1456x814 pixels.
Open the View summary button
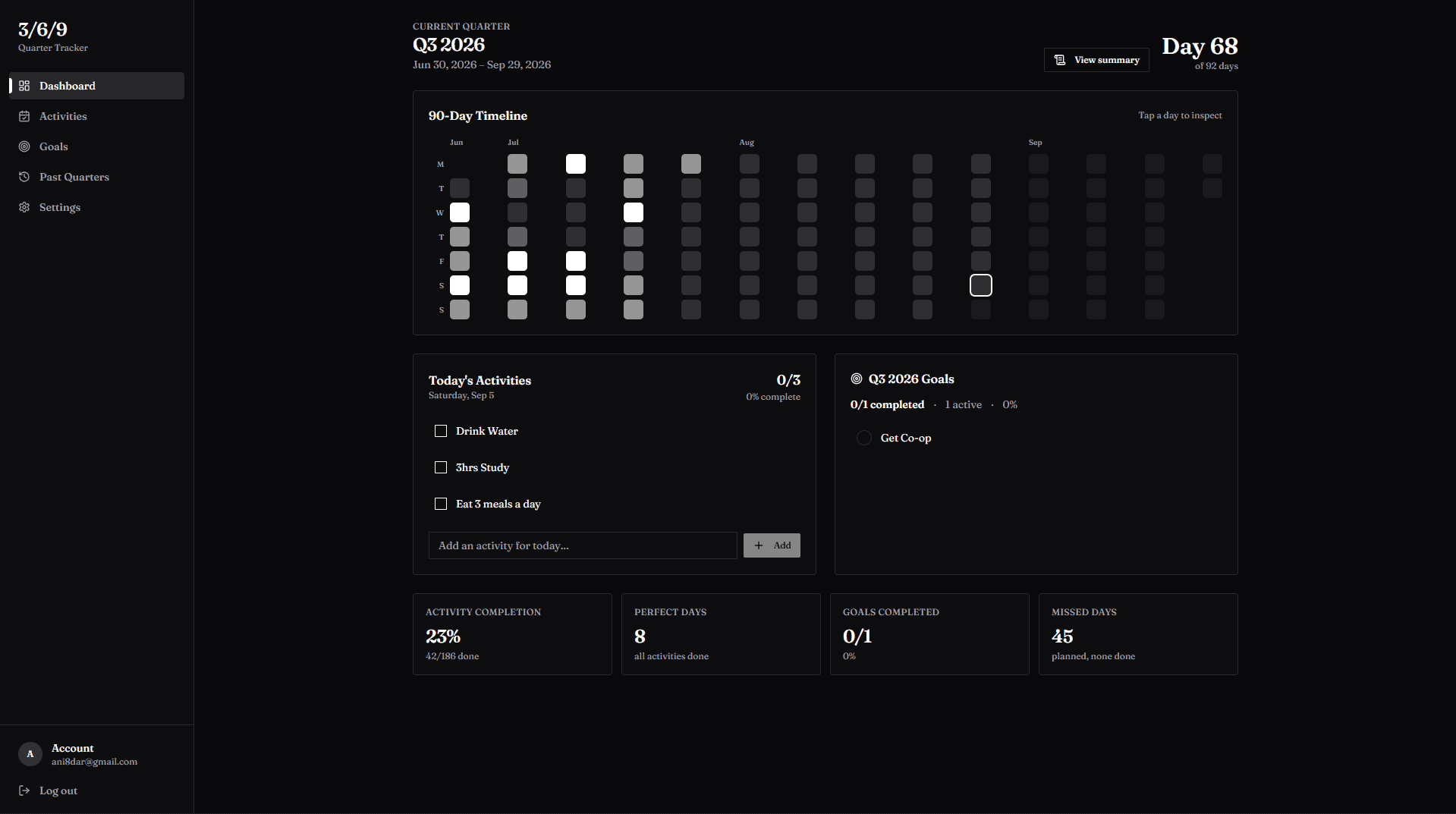pos(1096,60)
